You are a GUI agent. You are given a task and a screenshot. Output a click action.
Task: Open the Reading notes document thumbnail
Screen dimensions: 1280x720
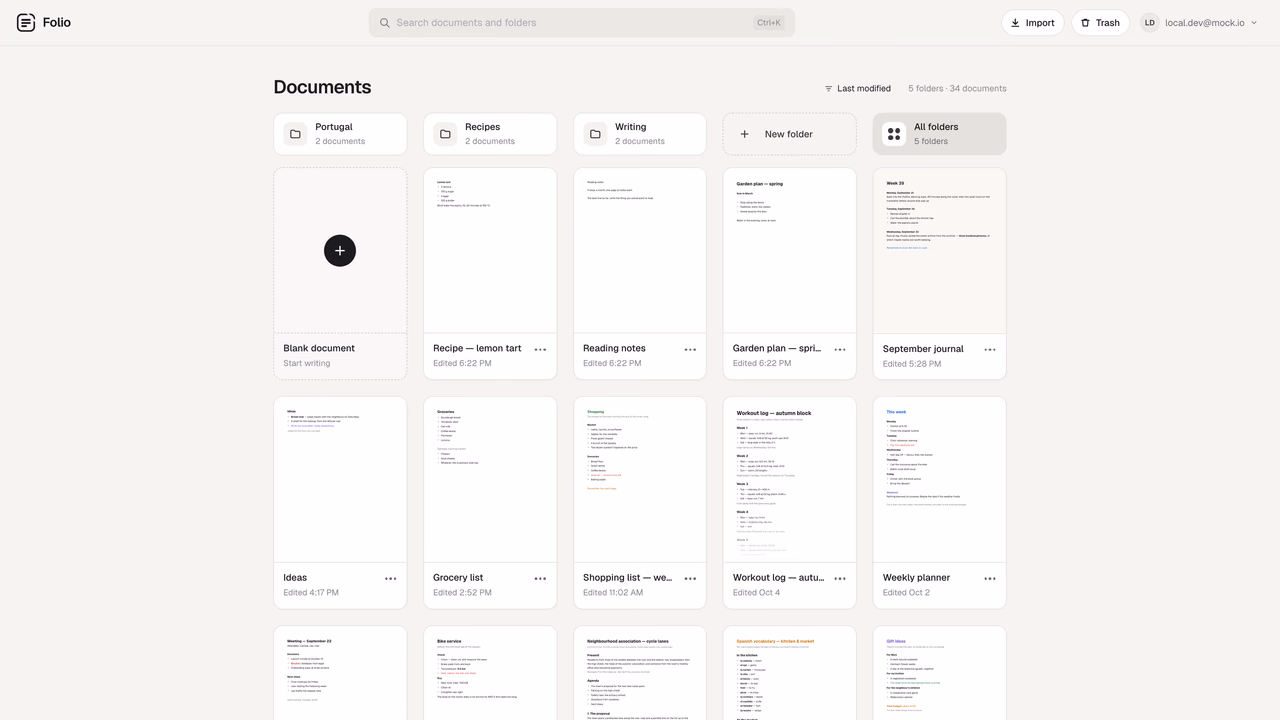click(x=640, y=250)
